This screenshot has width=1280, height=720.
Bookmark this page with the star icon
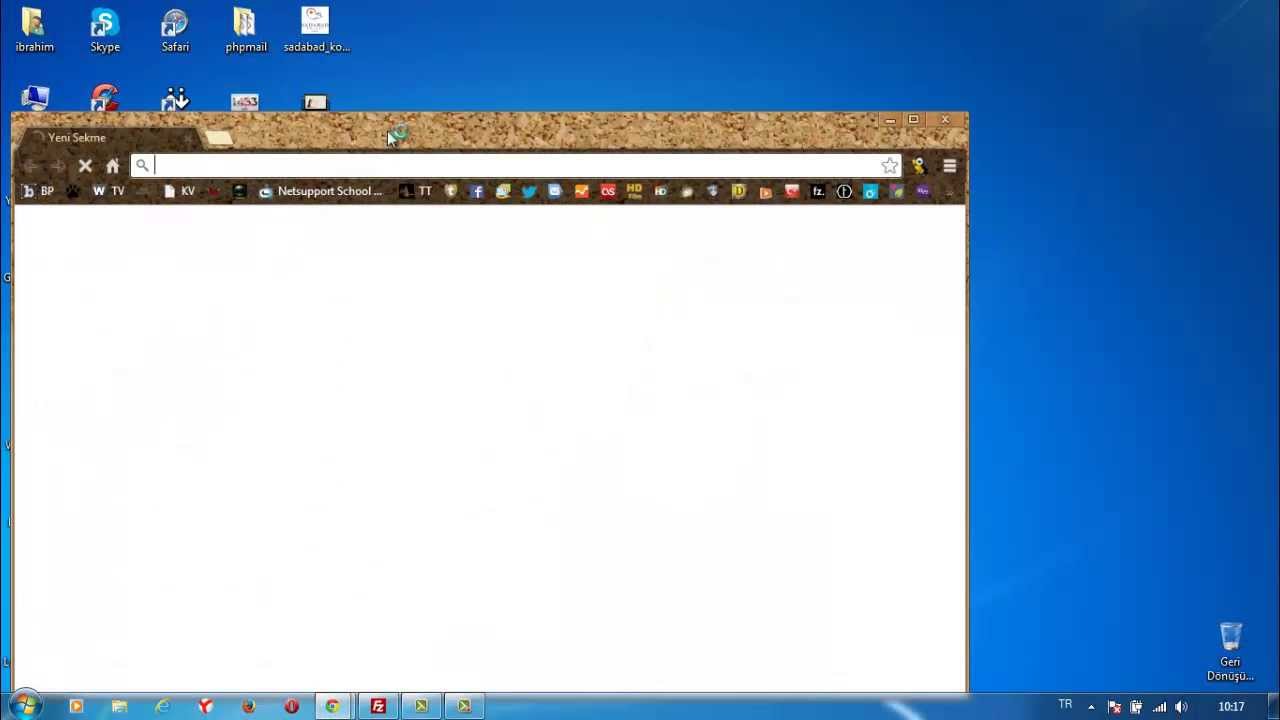pyautogui.click(x=889, y=166)
